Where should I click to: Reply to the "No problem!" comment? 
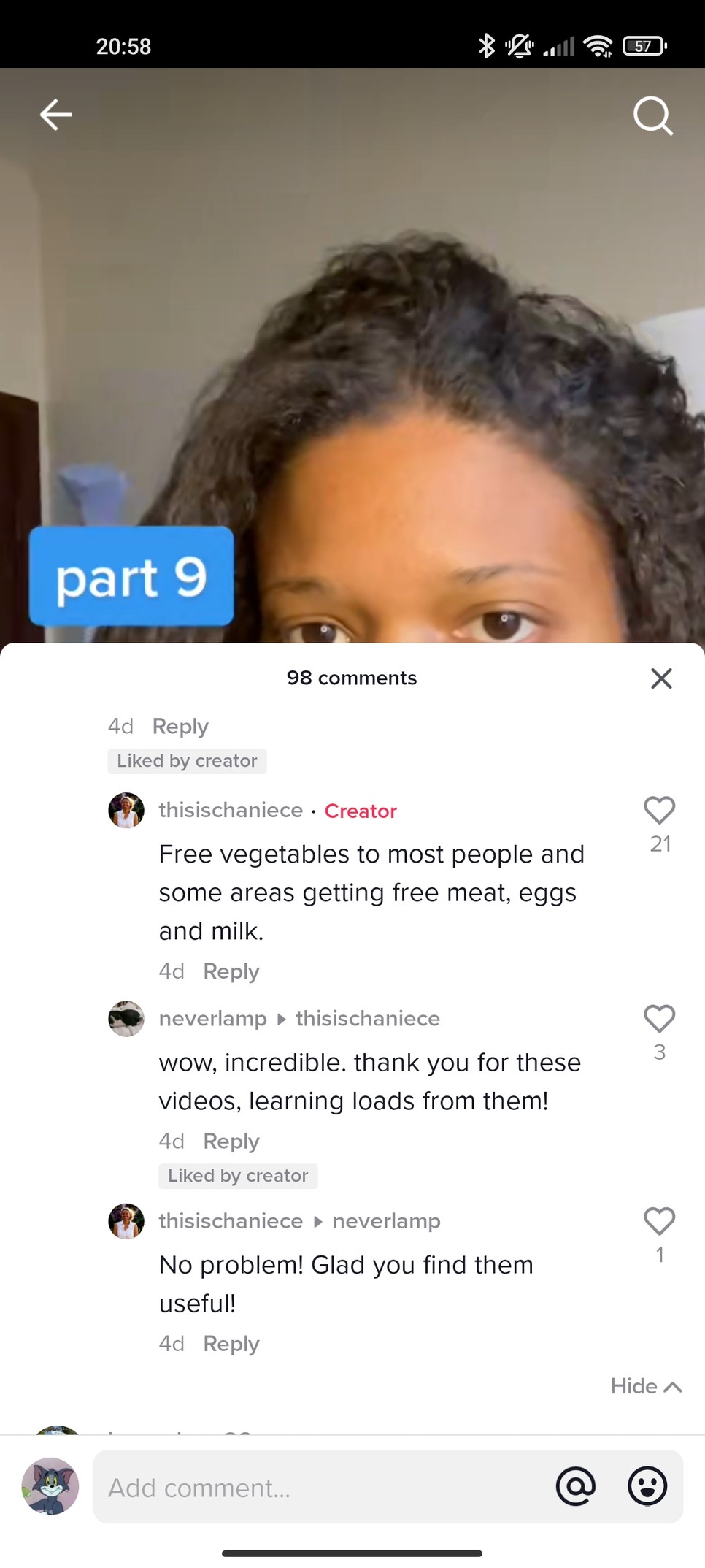point(231,1344)
